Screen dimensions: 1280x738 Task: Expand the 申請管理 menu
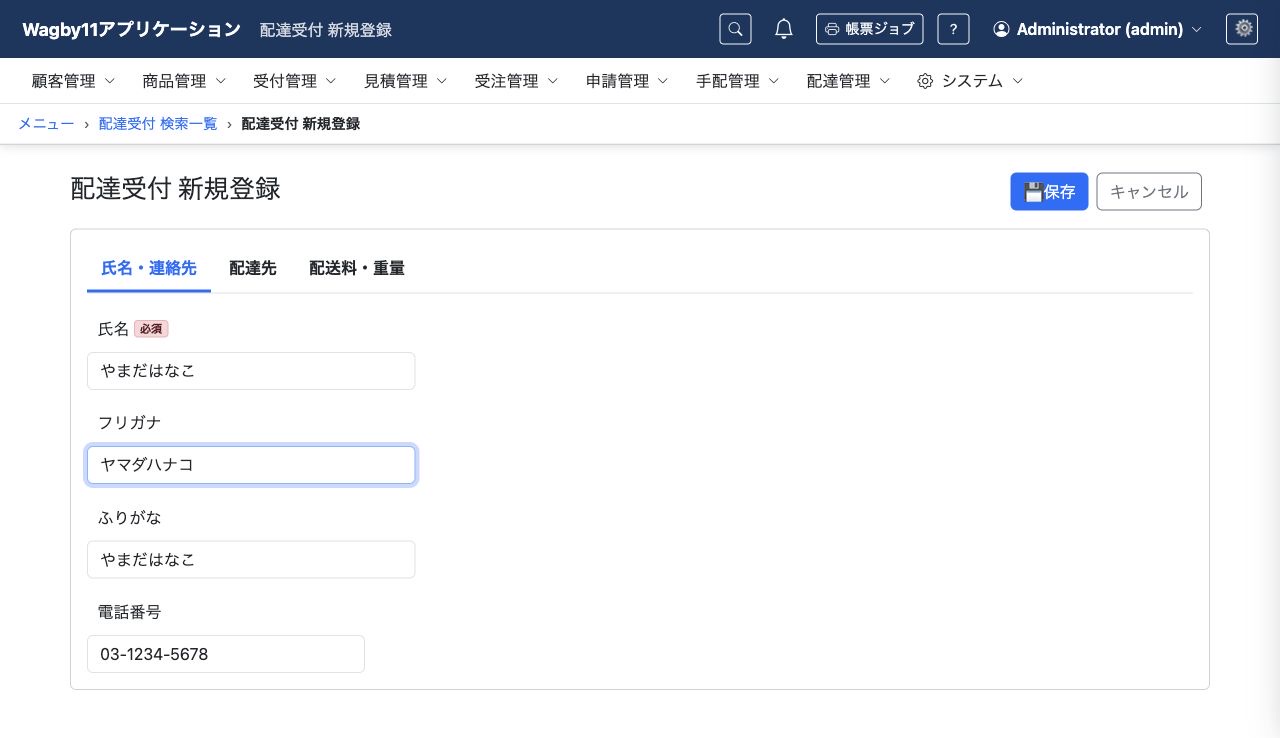pos(628,81)
